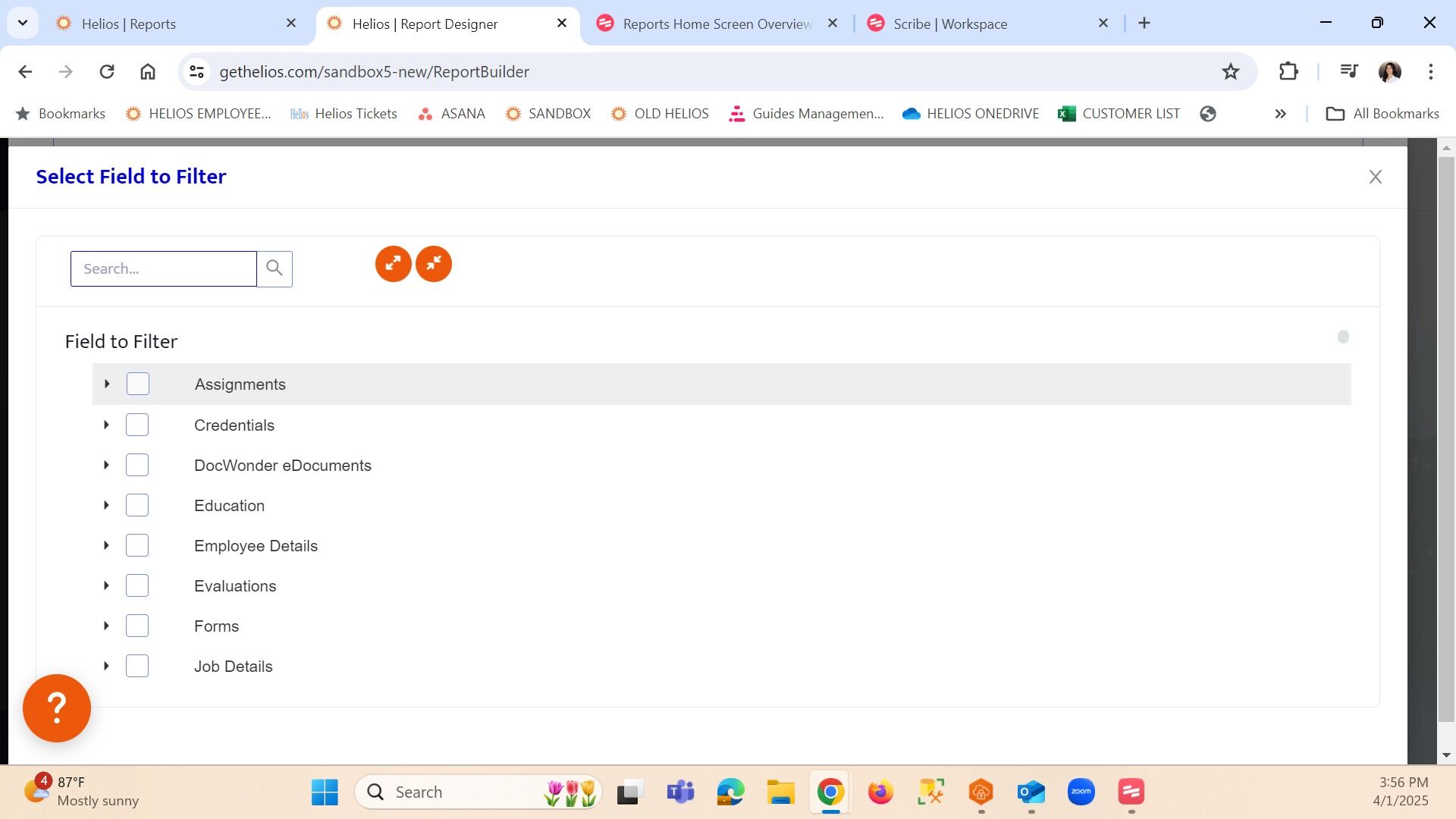Expand the Education tree node arrow
The width and height of the screenshot is (1456, 819).
(x=106, y=505)
